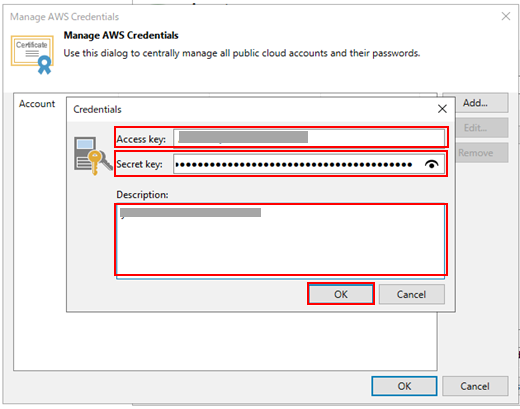Click Cancel in Manage AWS Credentials window
This screenshot has height=409, width=520.
pyautogui.click(x=475, y=386)
